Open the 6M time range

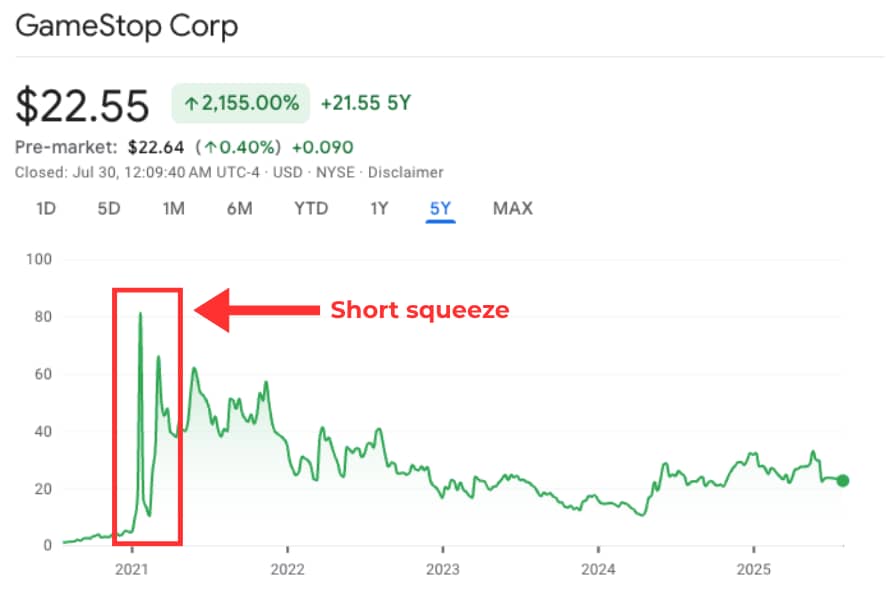click(x=239, y=209)
